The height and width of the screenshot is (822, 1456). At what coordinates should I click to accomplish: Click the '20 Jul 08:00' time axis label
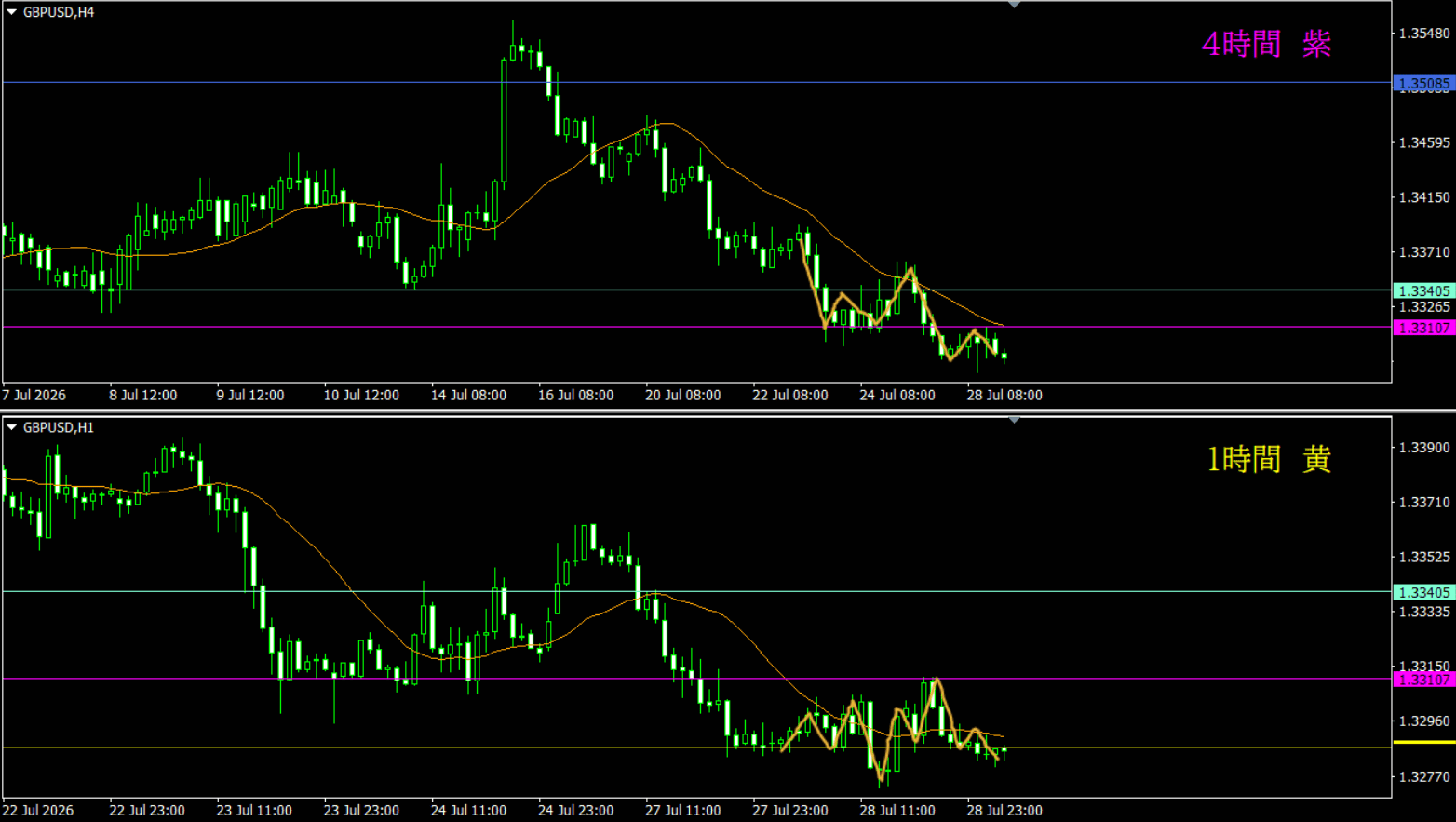tap(682, 395)
